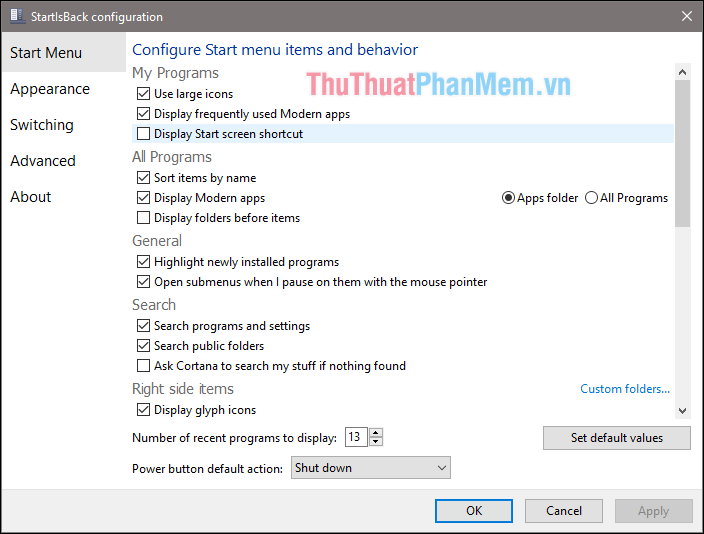This screenshot has width=704, height=534.
Task: Open the Appearance section
Action: tap(50, 89)
